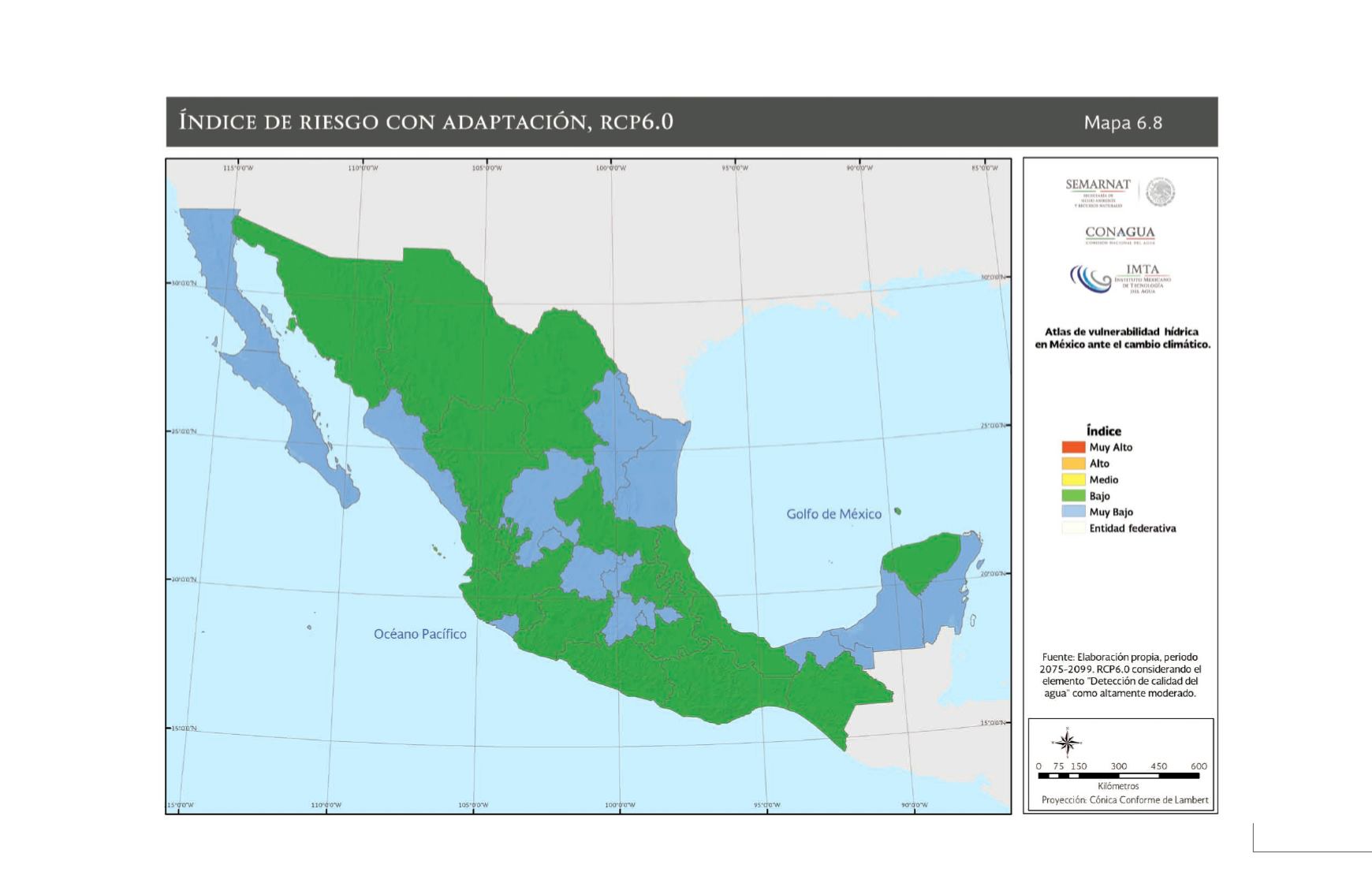Click the 'Océano Pacífico' map label
The image size is (1372, 887).
pos(420,634)
